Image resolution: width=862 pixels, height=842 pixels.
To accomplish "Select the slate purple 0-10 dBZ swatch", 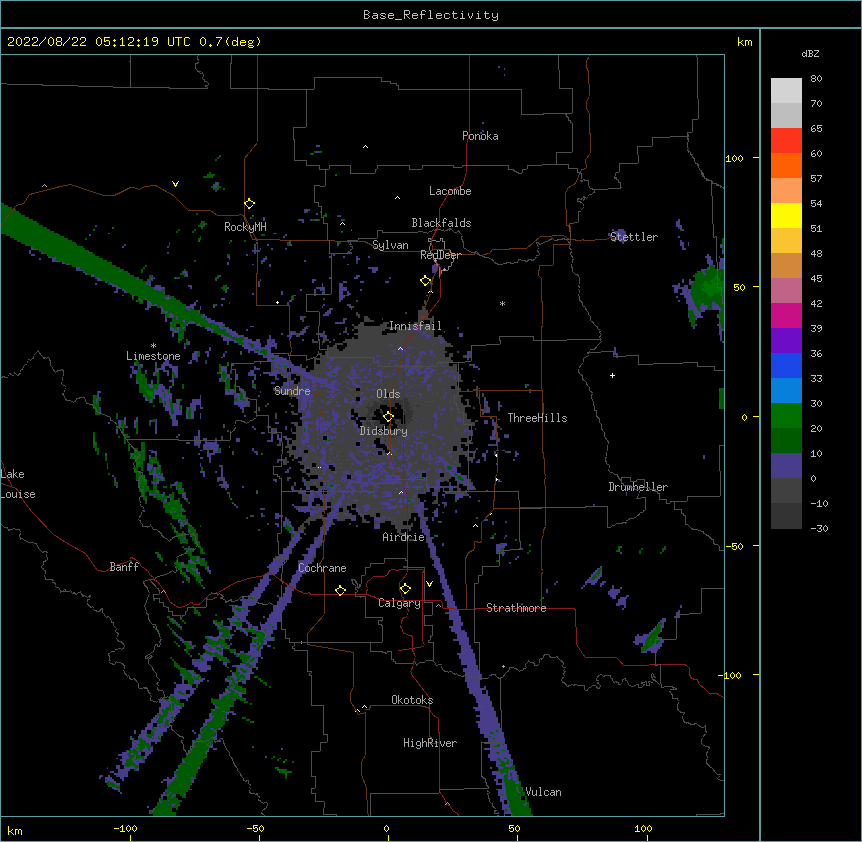I will 786,466.
